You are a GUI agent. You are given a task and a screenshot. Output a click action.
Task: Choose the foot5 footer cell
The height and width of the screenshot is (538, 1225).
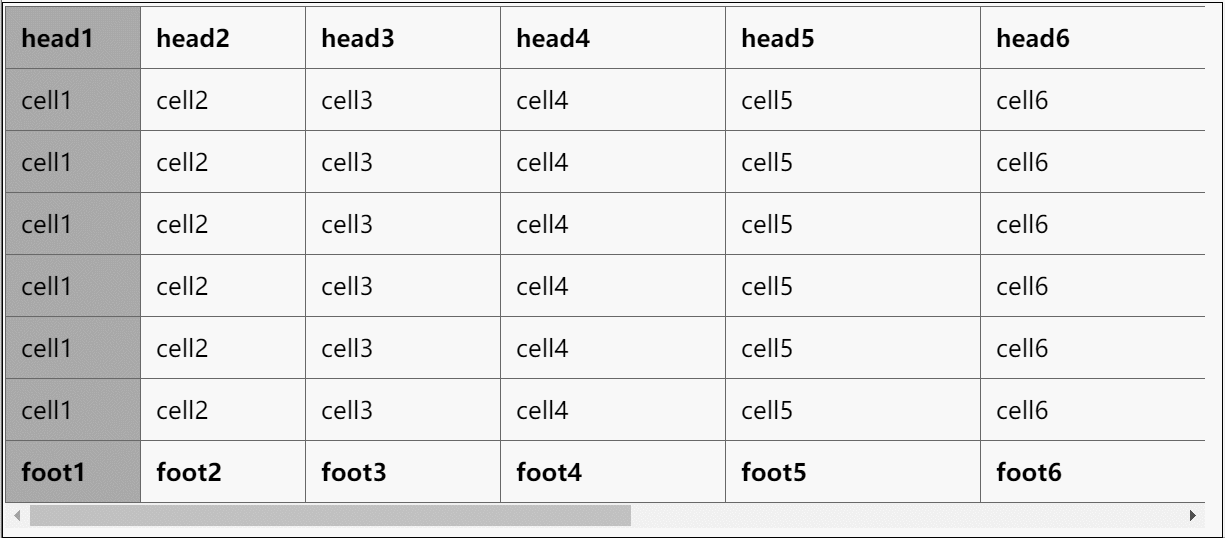[x=852, y=471]
